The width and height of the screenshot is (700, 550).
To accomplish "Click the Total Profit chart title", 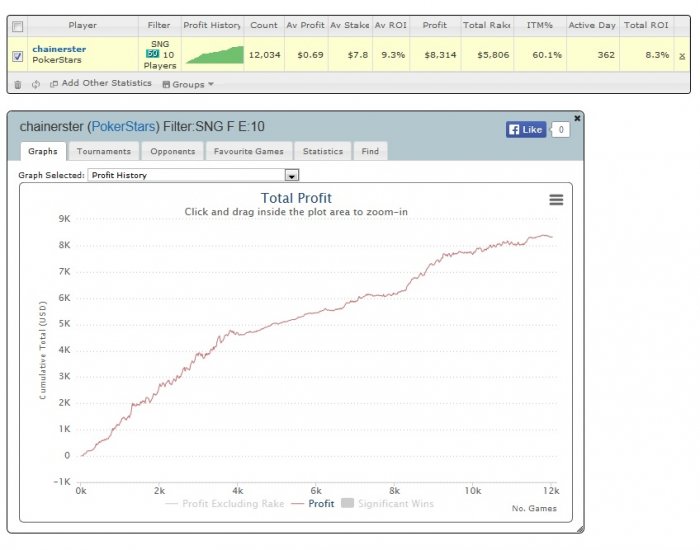I will click(296, 198).
